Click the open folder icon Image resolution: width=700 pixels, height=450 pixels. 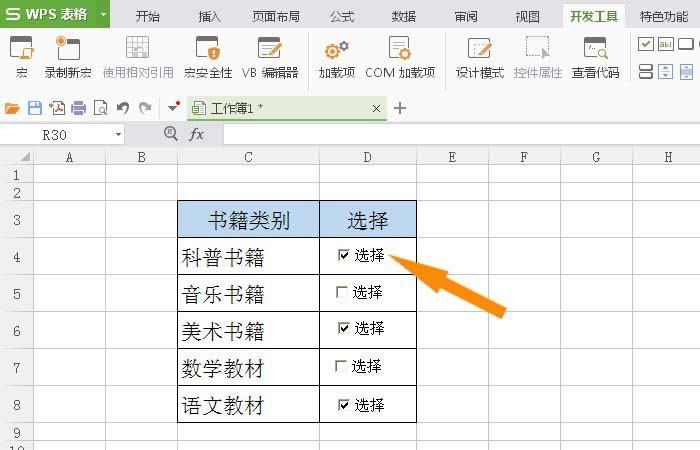12,108
